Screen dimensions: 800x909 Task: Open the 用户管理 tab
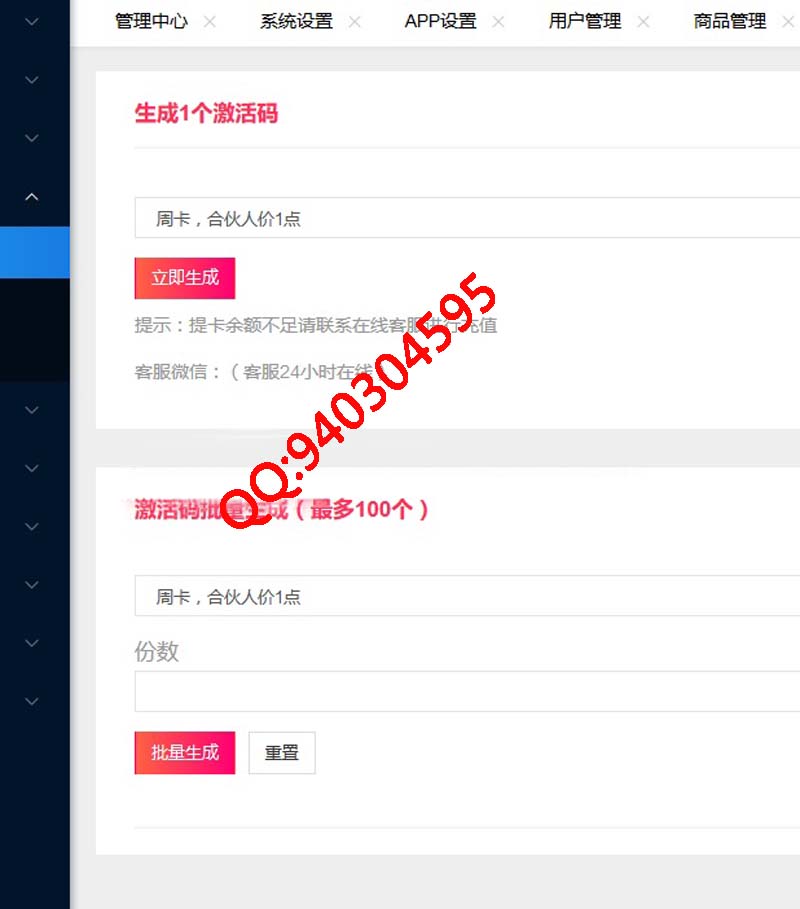point(585,21)
